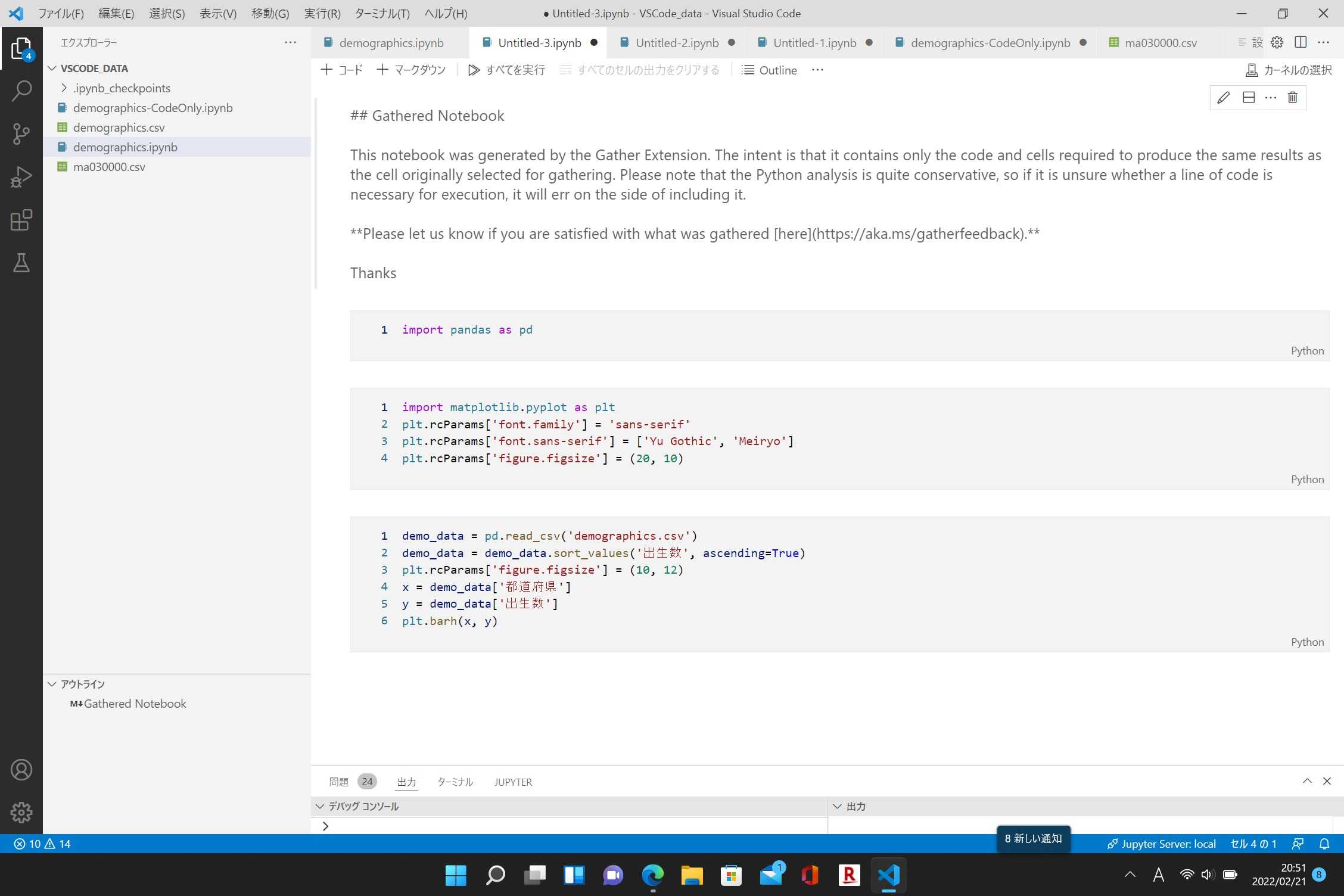
Task: Open the Source Control view
Action: [21, 133]
